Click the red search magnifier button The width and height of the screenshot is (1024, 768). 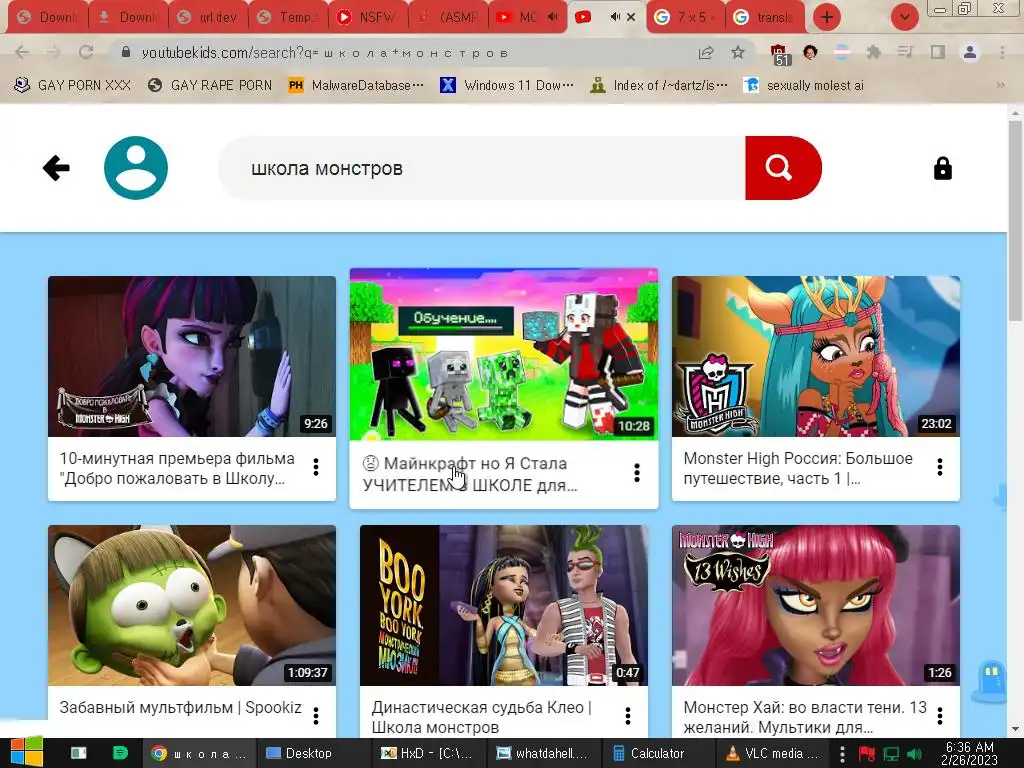coord(782,168)
